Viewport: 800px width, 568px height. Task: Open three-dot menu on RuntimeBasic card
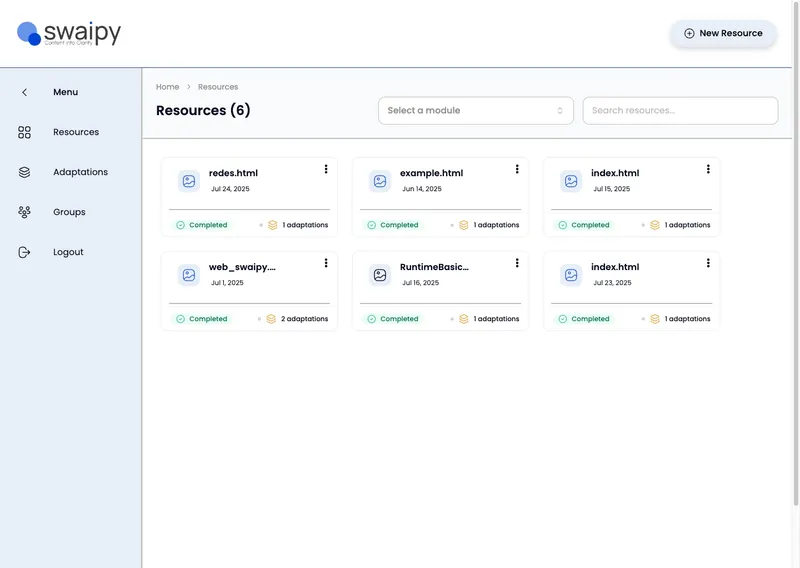pos(517,263)
